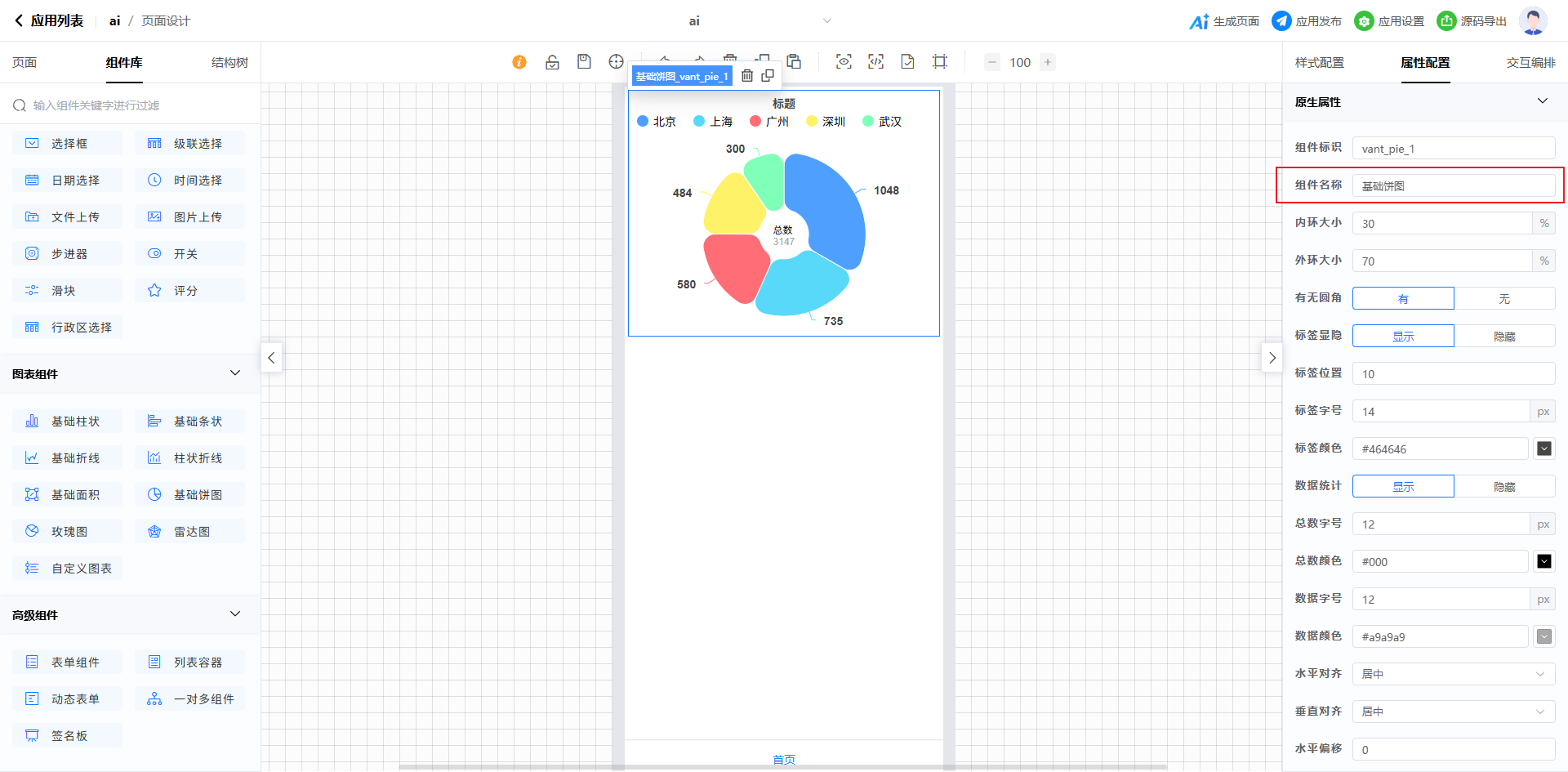Switch to the 结构树 tab
Screen dimensions: 1568x772
point(229,63)
